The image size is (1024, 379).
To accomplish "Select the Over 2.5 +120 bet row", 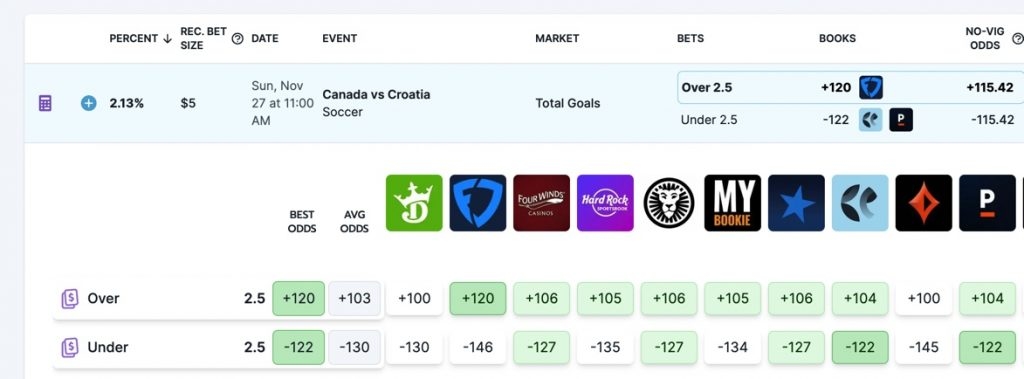I will [850, 88].
